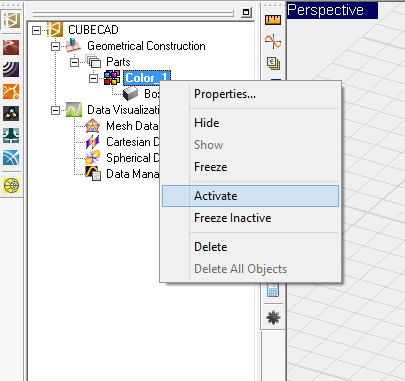
Task: Click the teal airplane-shaped icon
Action: (x=11, y=136)
